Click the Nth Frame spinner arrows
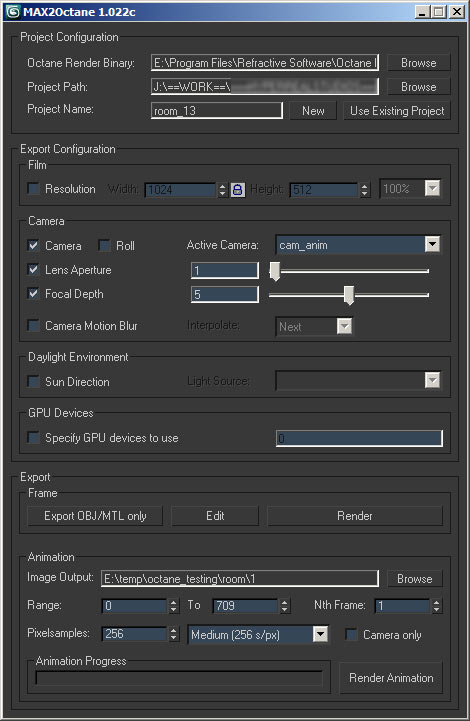Image resolution: width=470 pixels, height=721 pixels. (x=436, y=606)
